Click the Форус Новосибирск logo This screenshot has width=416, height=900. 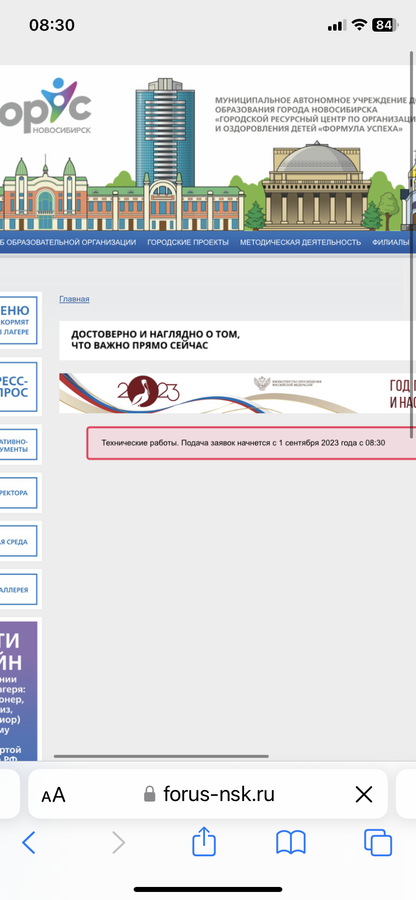pyautogui.click(x=45, y=106)
